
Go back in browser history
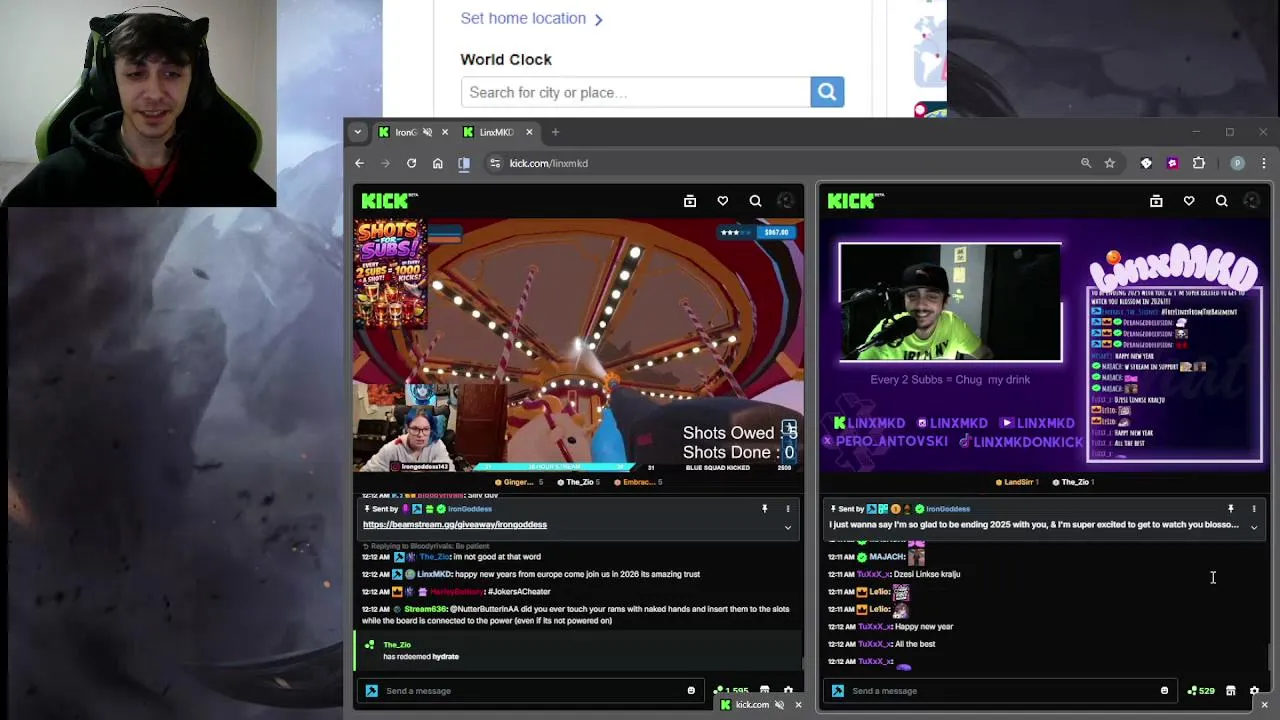359,163
